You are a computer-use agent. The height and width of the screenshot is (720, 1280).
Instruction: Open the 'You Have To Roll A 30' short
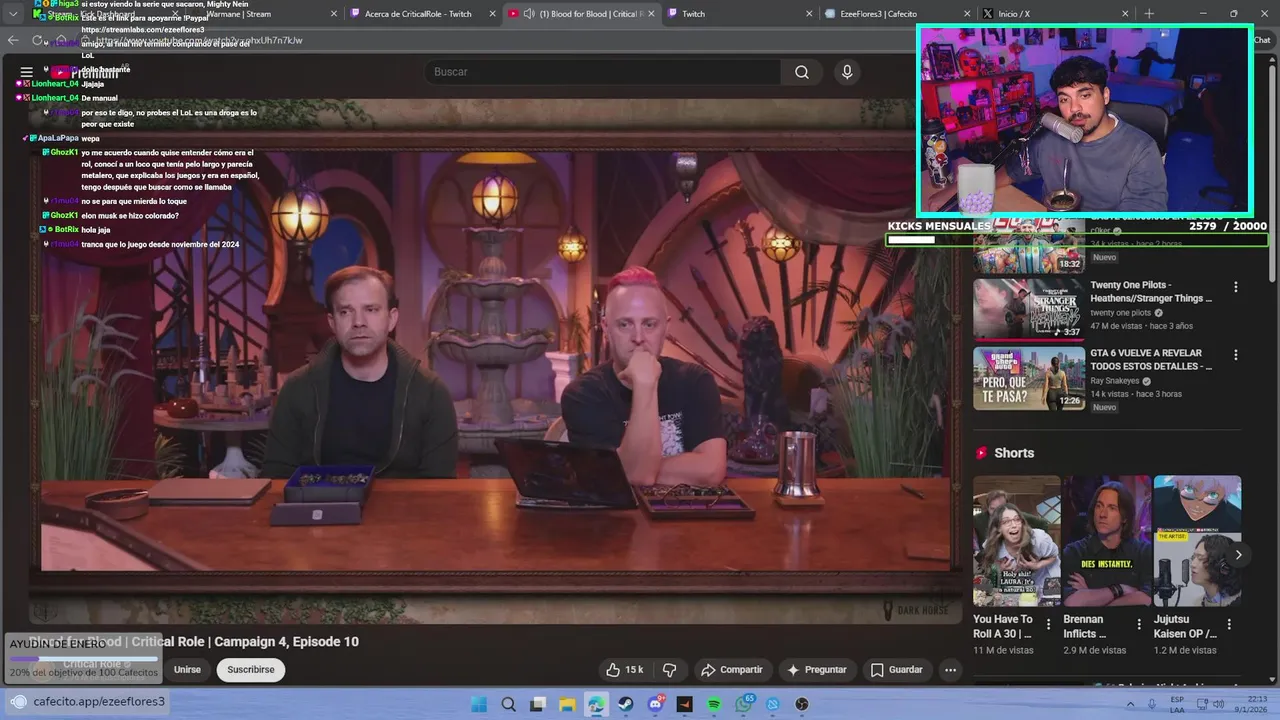(1017, 541)
